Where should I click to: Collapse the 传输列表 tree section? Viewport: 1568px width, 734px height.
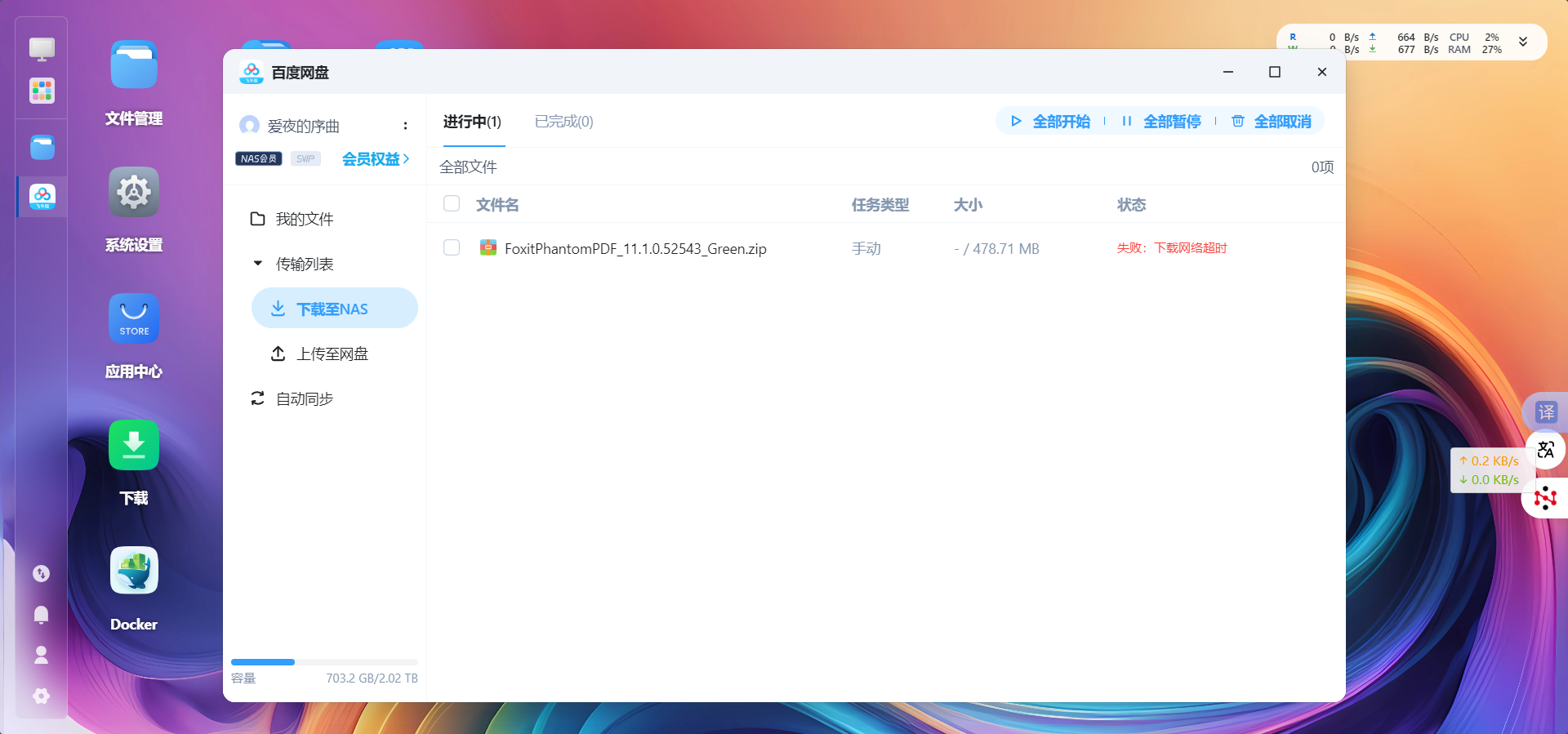258,264
